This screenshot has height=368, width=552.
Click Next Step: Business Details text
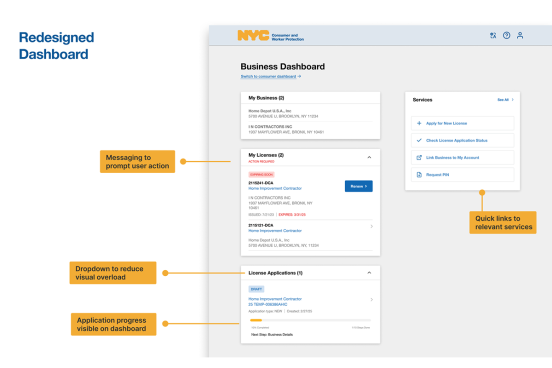[x=272, y=335]
